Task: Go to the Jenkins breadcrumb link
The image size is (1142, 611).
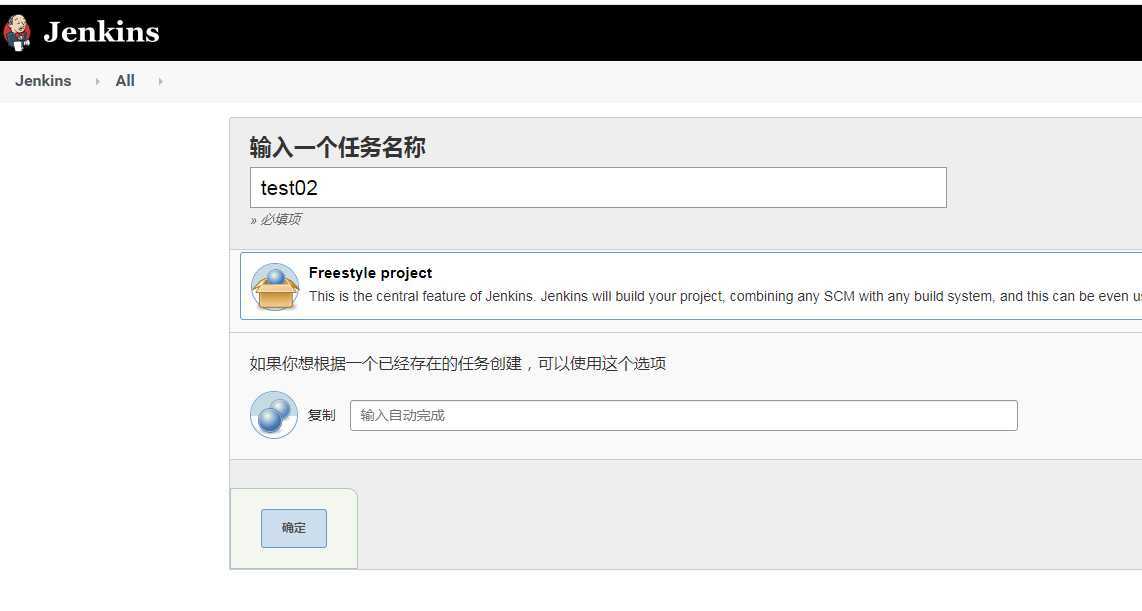Action: [x=43, y=81]
